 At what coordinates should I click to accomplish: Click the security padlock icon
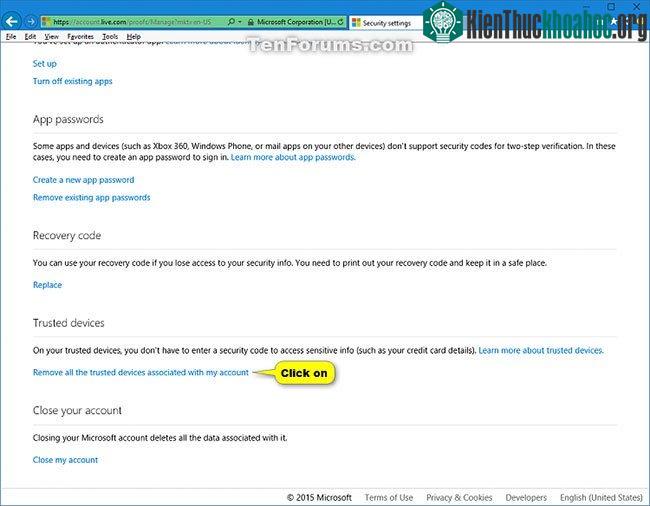click(x=250, y=22)
